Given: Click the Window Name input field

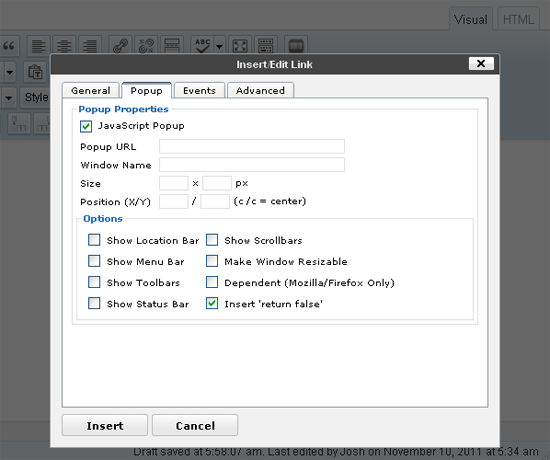Looking at the screenshot, I should [x=252, y=165].
